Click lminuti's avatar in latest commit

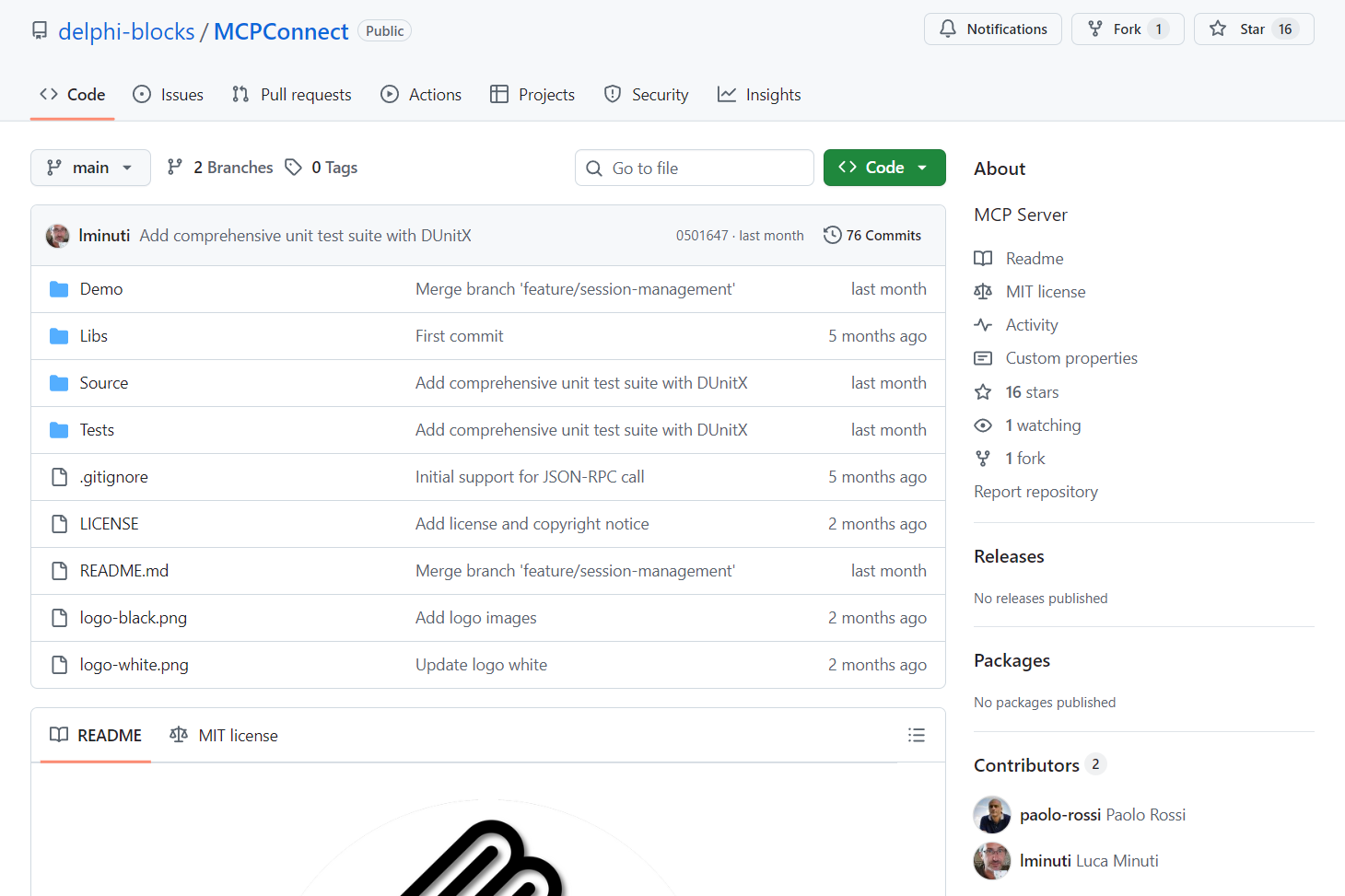pos(58,236)
